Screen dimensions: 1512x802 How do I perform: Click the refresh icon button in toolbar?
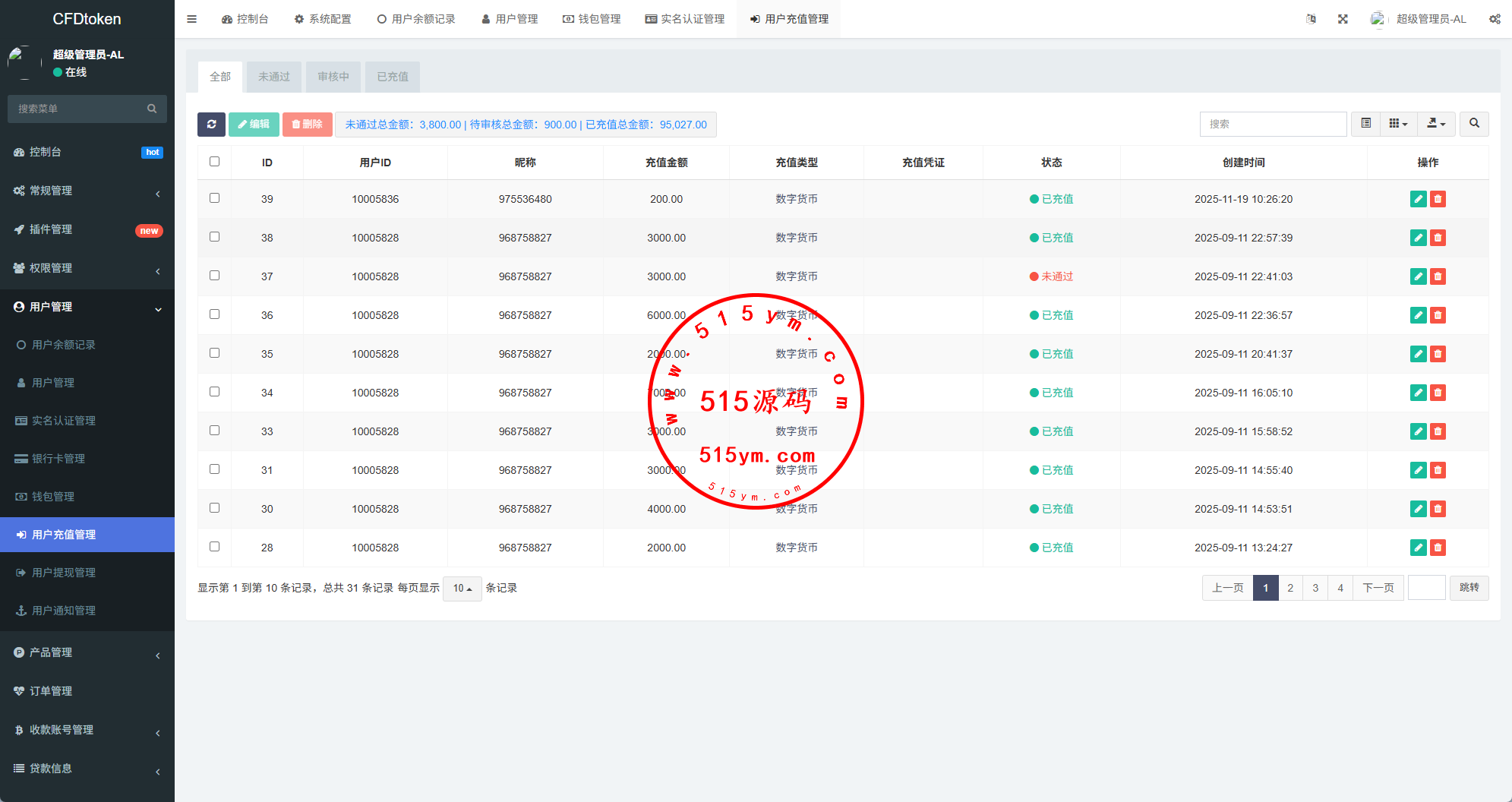click(211, 125)
